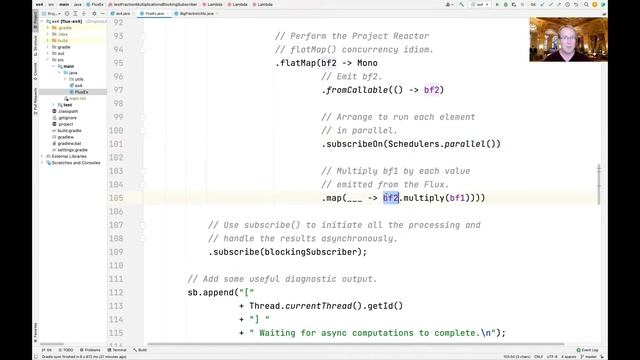This screenshot has width=640, height=360.
Task: Expand Scratches and Consoles node
Action: [42, 162]
